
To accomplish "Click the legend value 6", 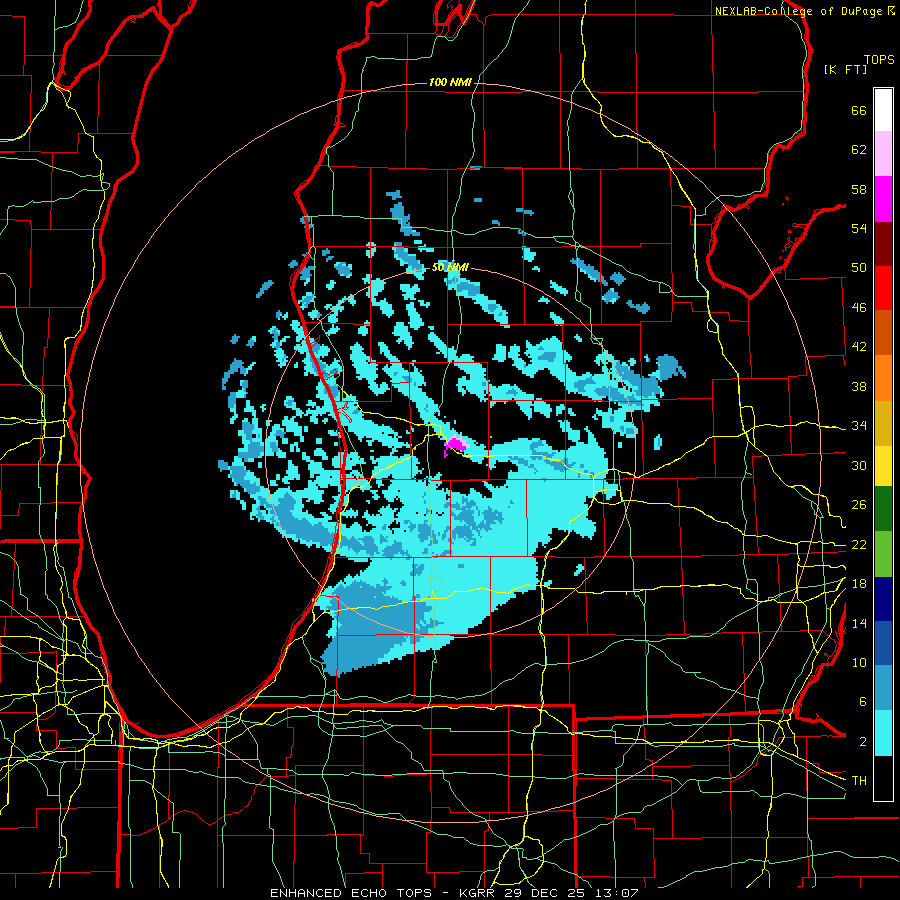I will (863, 702).
